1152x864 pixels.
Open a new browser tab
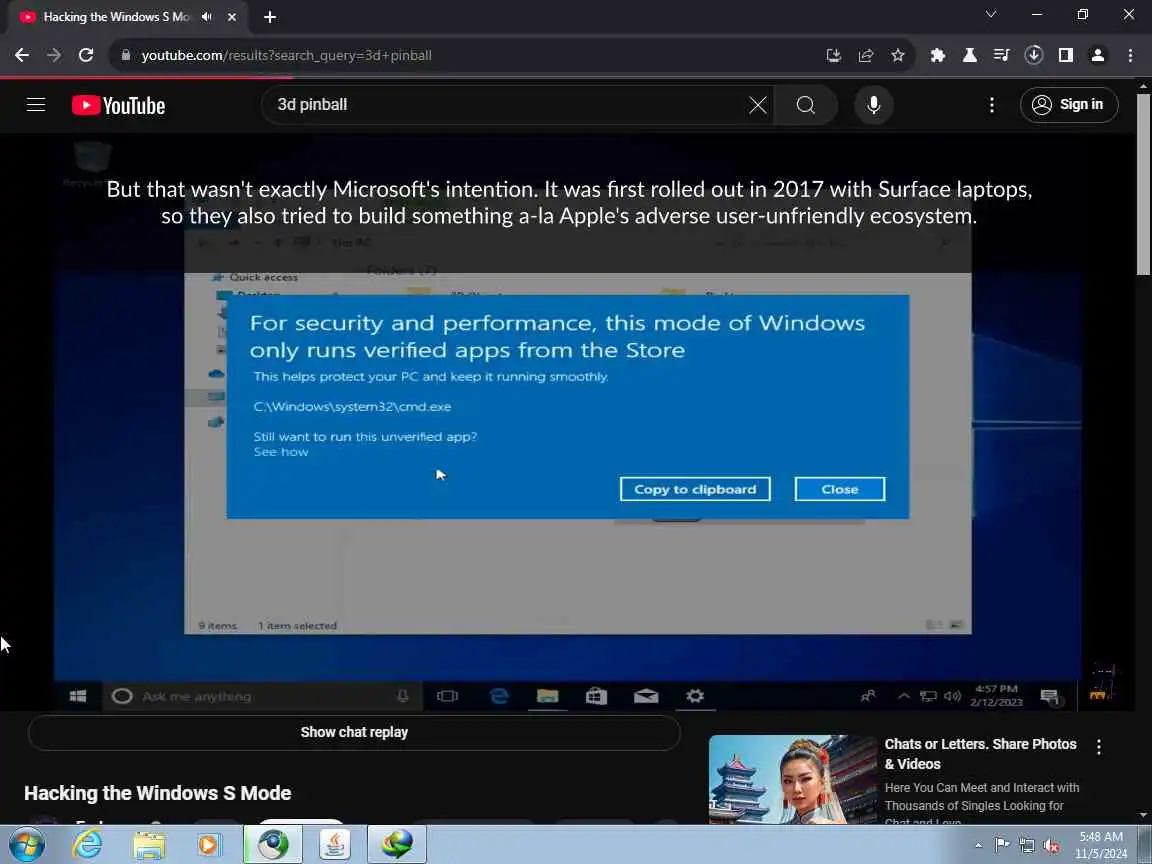(270, 16)
